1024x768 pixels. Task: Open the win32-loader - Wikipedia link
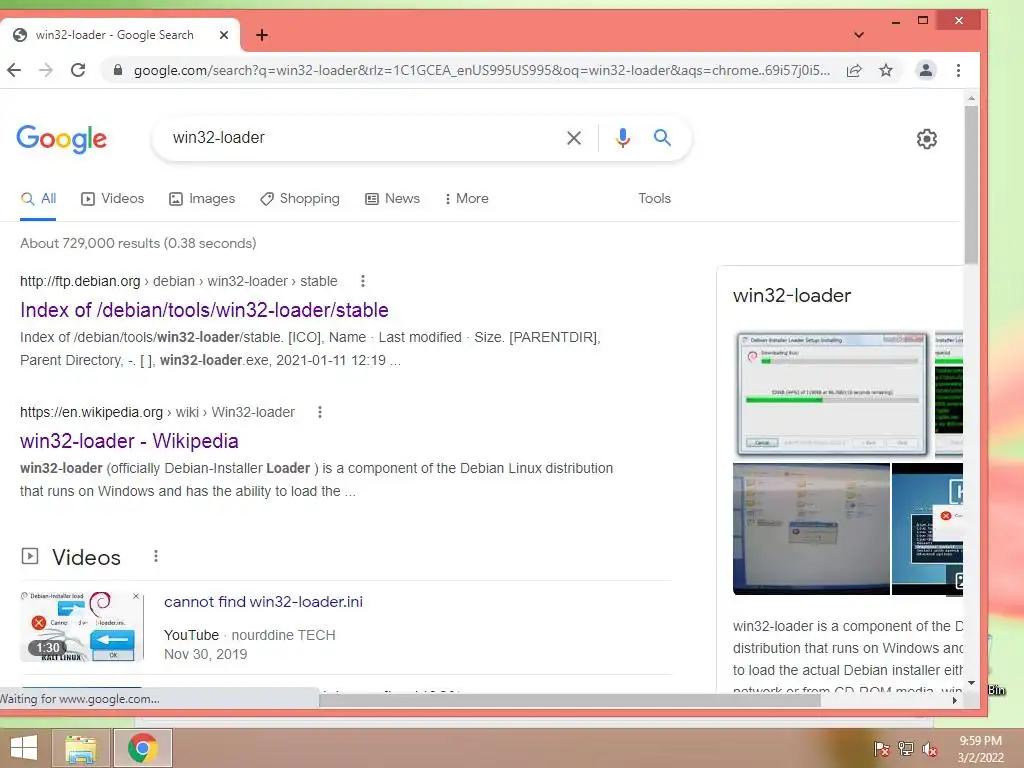129,441
